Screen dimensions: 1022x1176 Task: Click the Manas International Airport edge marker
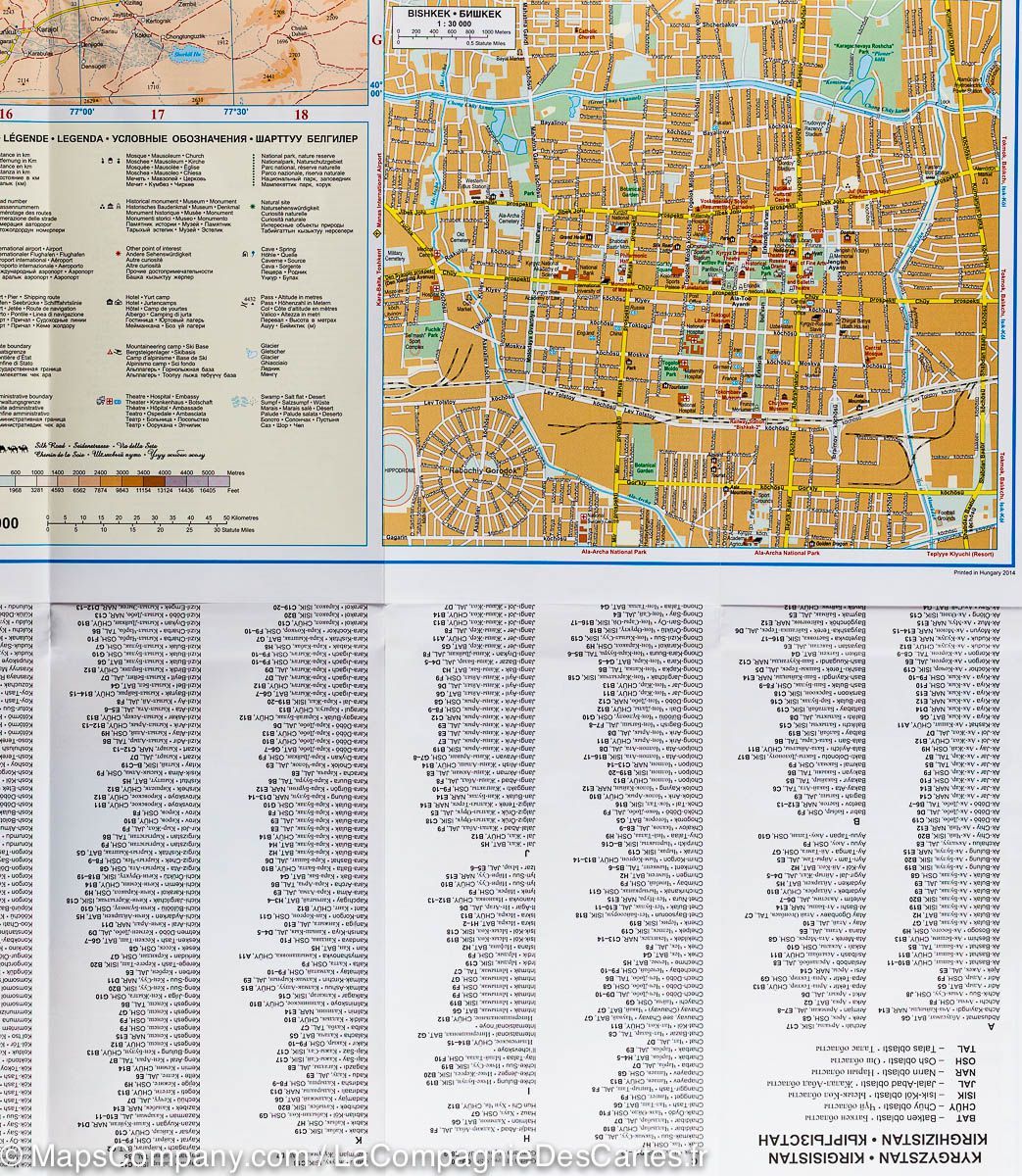(377, 234)
